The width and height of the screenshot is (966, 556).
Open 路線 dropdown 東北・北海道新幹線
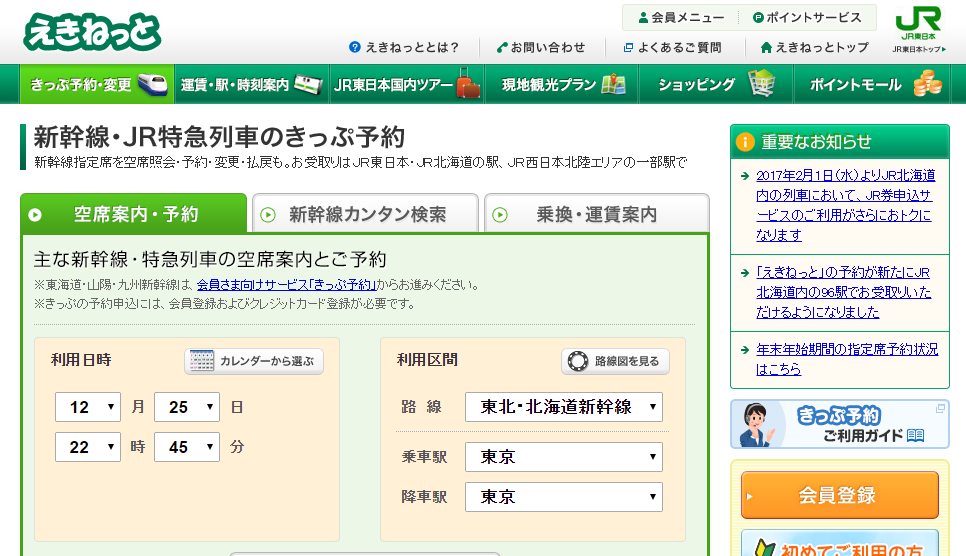[x=564, y=407]
